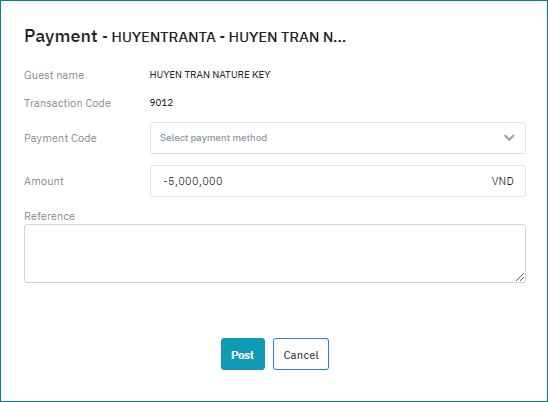Viewport: 548px width, 402px height.
Task: Click the truncated 'HUYEN TRAN N...' title text
Action: (287, 37)
